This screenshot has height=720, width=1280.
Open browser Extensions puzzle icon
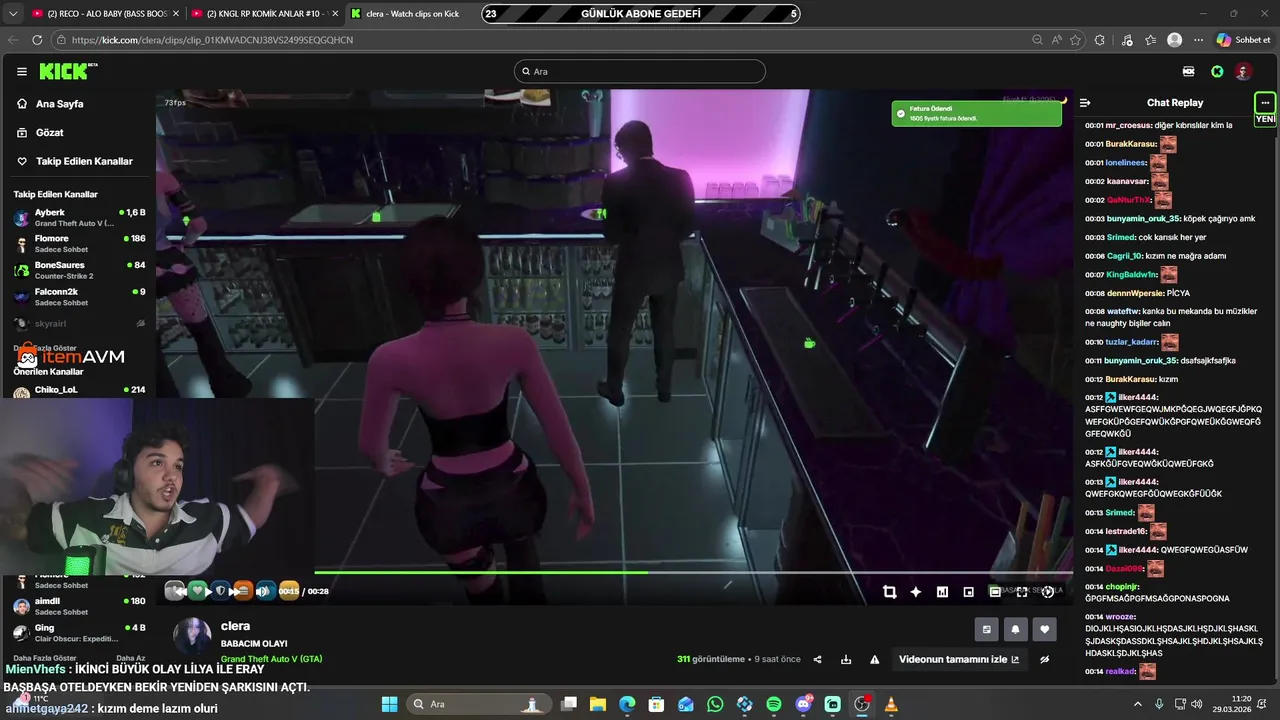click(x=1100, y=40)
